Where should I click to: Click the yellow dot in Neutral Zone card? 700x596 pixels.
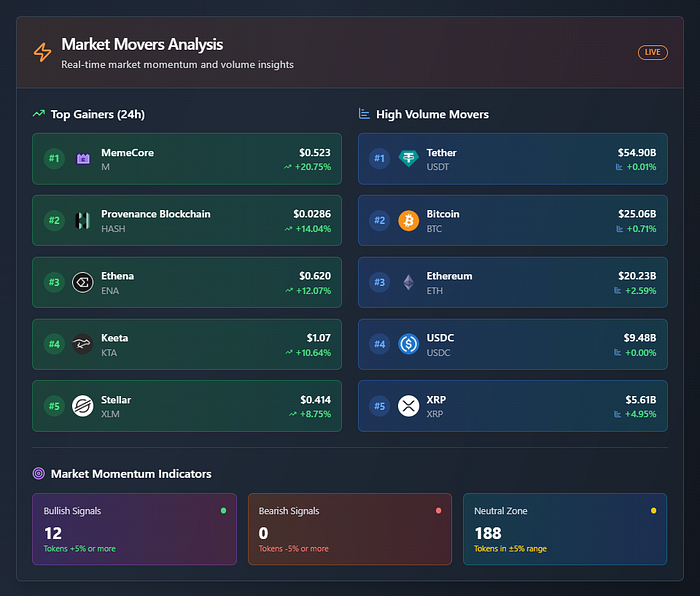tap(654, 510)
